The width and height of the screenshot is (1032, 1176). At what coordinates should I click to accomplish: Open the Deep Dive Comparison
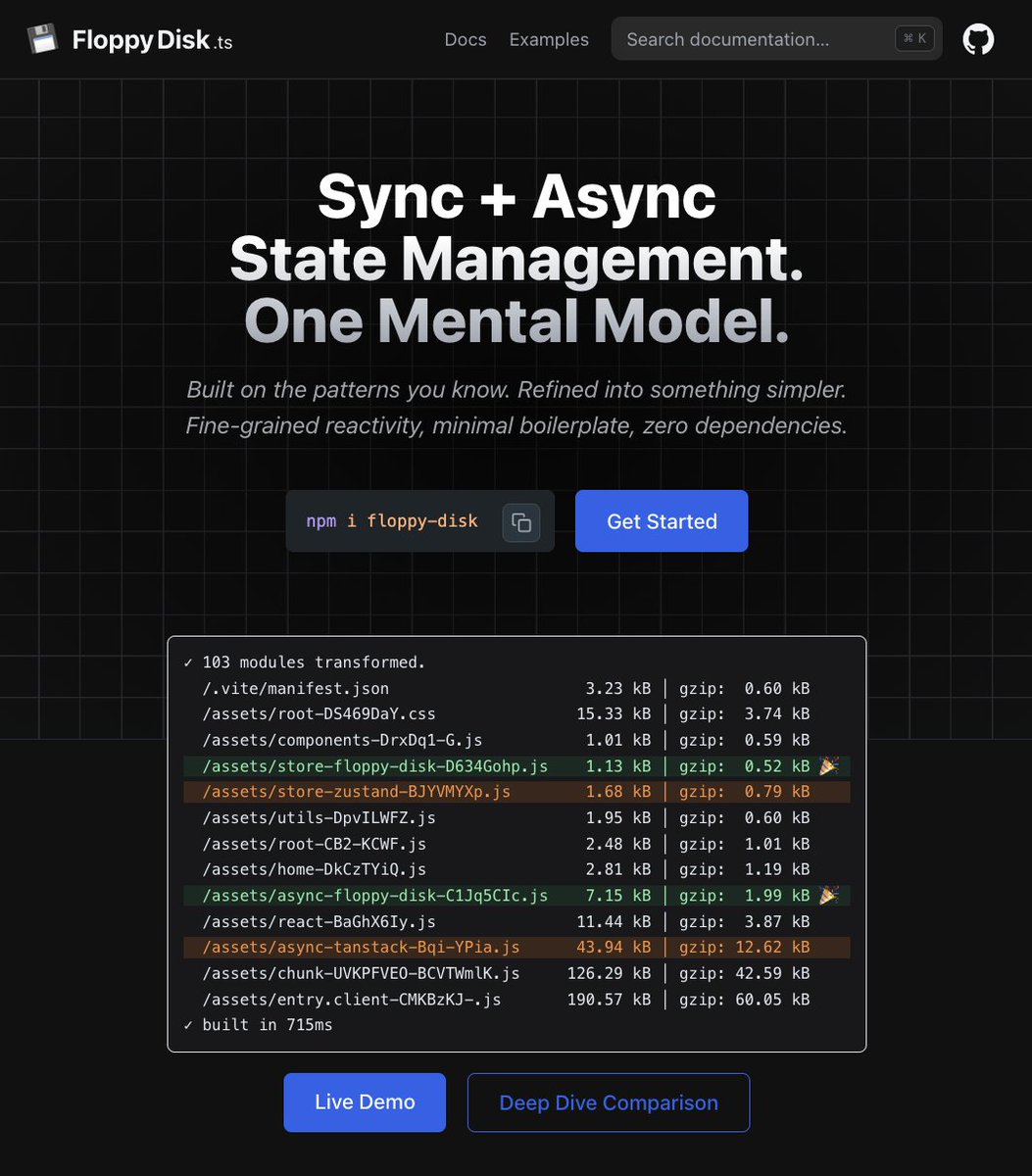point(609,1102)
